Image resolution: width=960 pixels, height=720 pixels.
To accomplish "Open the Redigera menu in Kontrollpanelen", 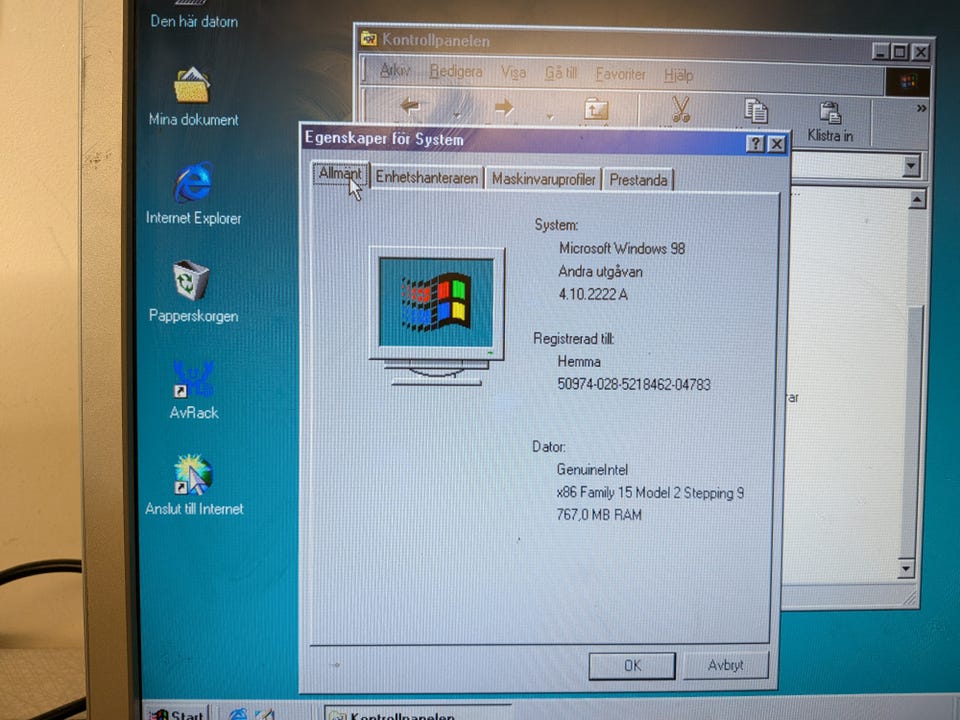I will tap(456, 71).
